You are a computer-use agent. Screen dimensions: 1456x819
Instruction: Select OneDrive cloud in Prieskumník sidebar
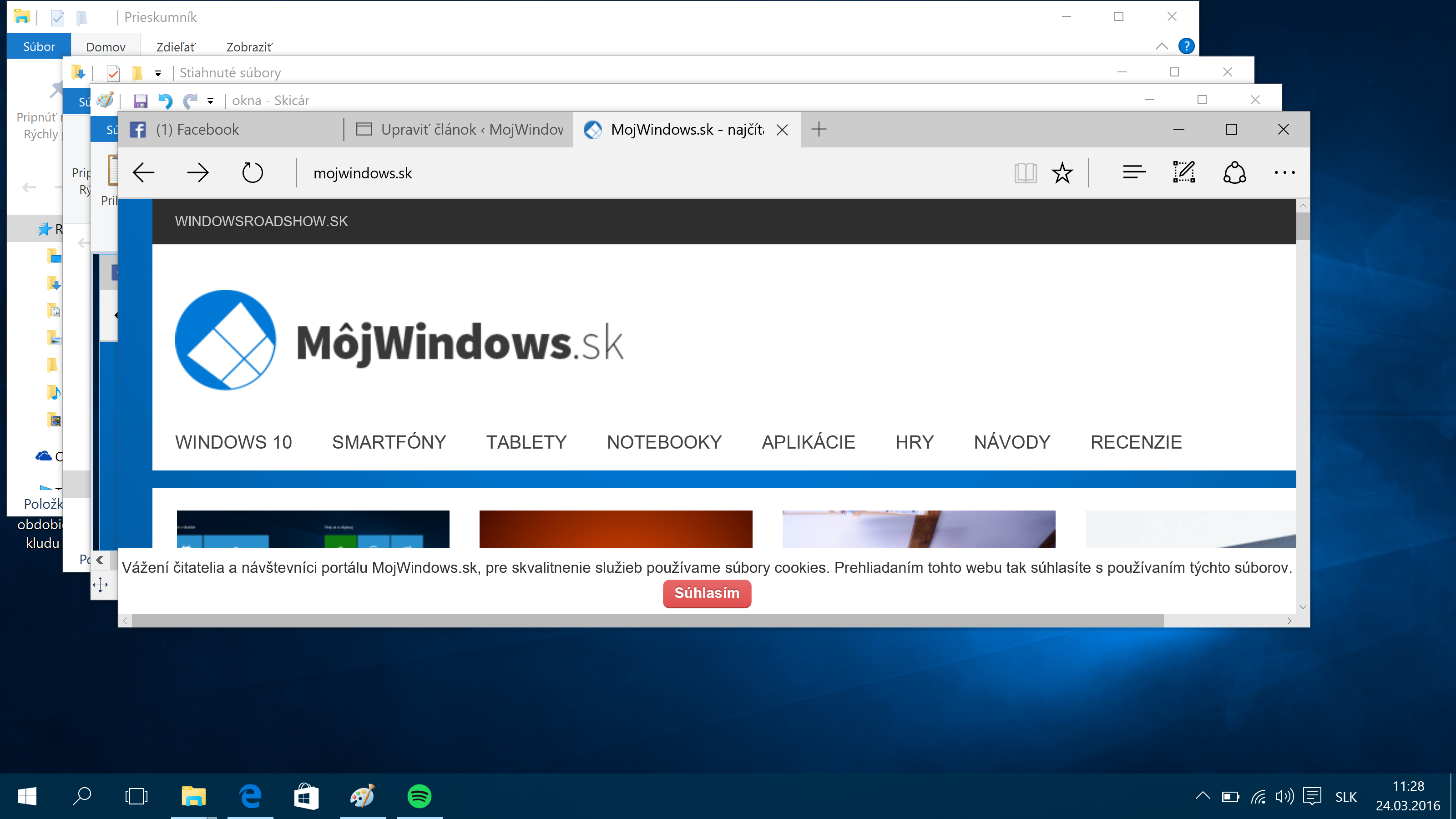pos(44,455)
